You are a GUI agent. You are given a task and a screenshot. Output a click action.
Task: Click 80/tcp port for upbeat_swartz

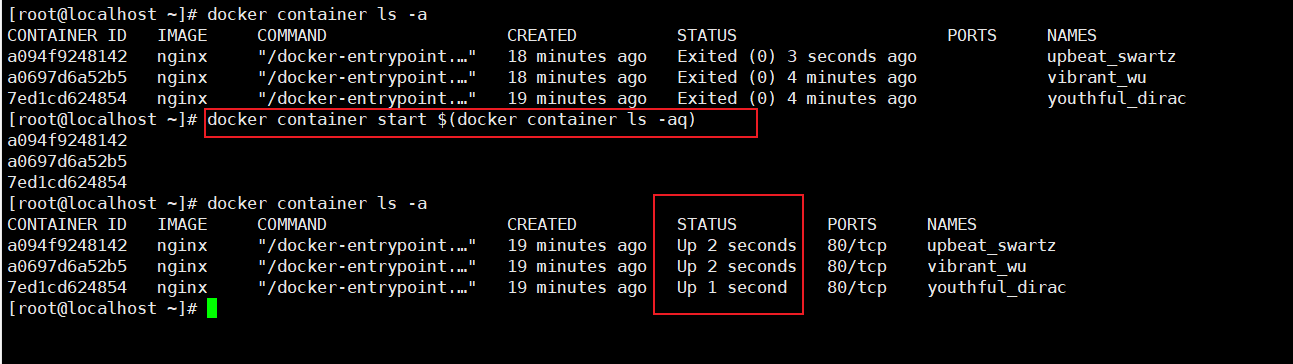(x=857, y=246)
